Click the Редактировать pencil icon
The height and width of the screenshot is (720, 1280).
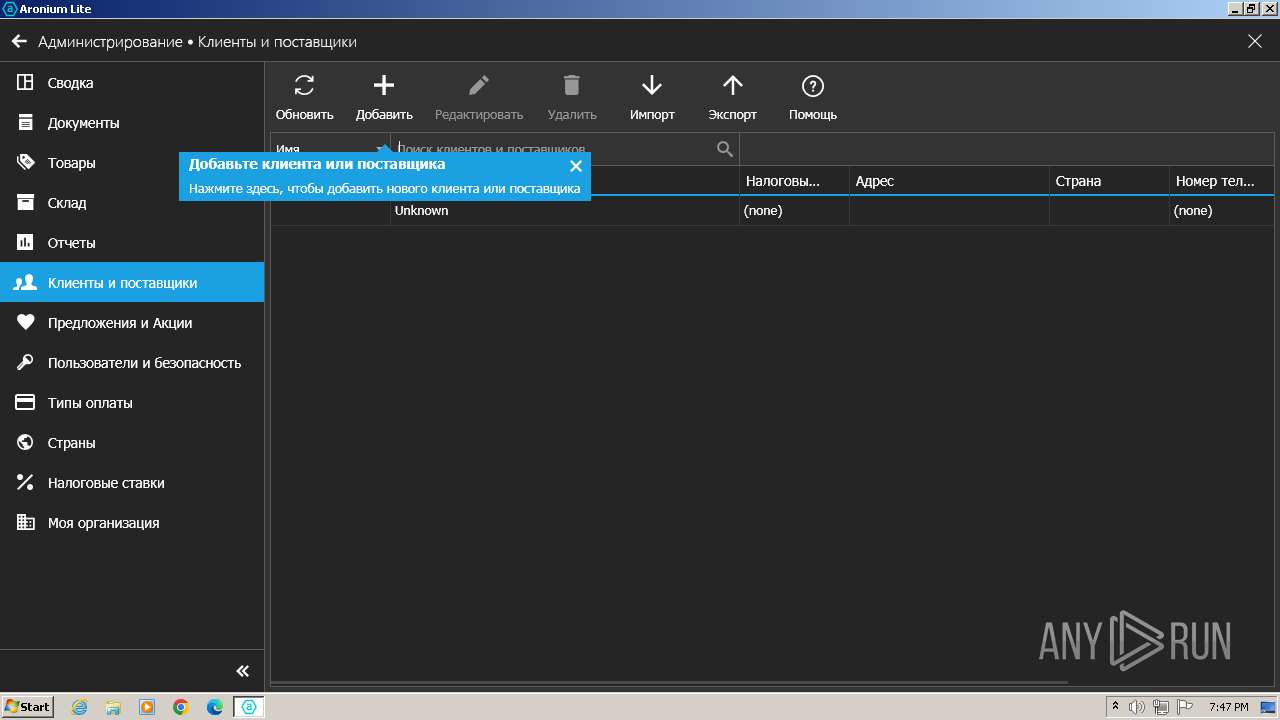pyautogui.click(x=479, y=85)
